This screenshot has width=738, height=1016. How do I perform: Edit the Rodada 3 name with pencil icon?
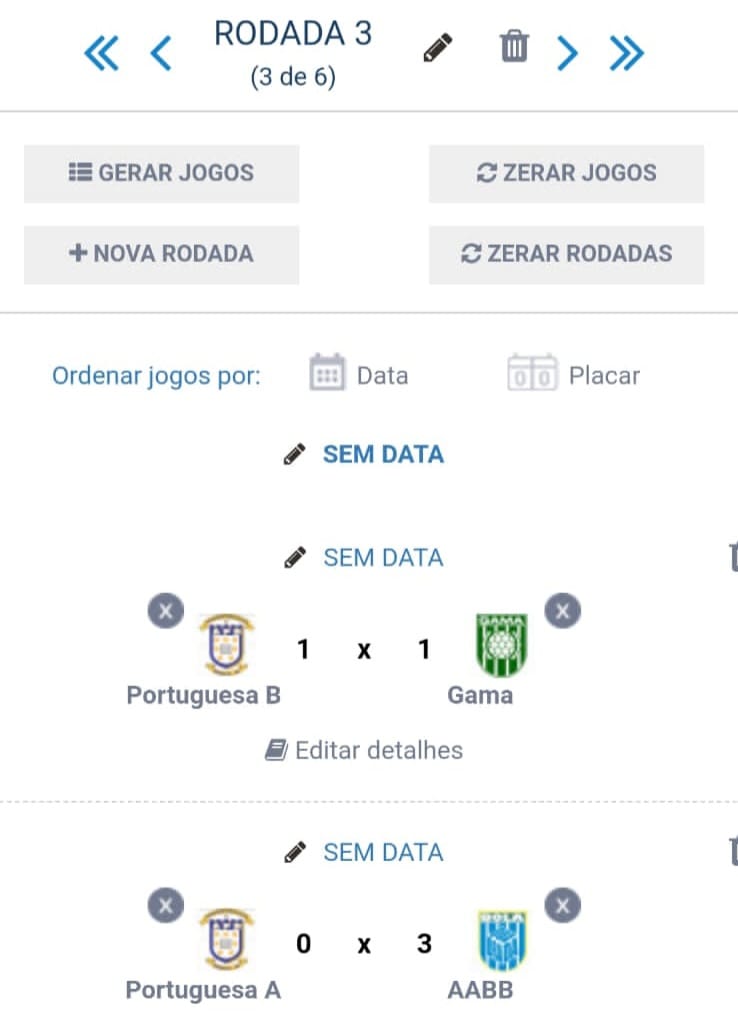point(437,48)
